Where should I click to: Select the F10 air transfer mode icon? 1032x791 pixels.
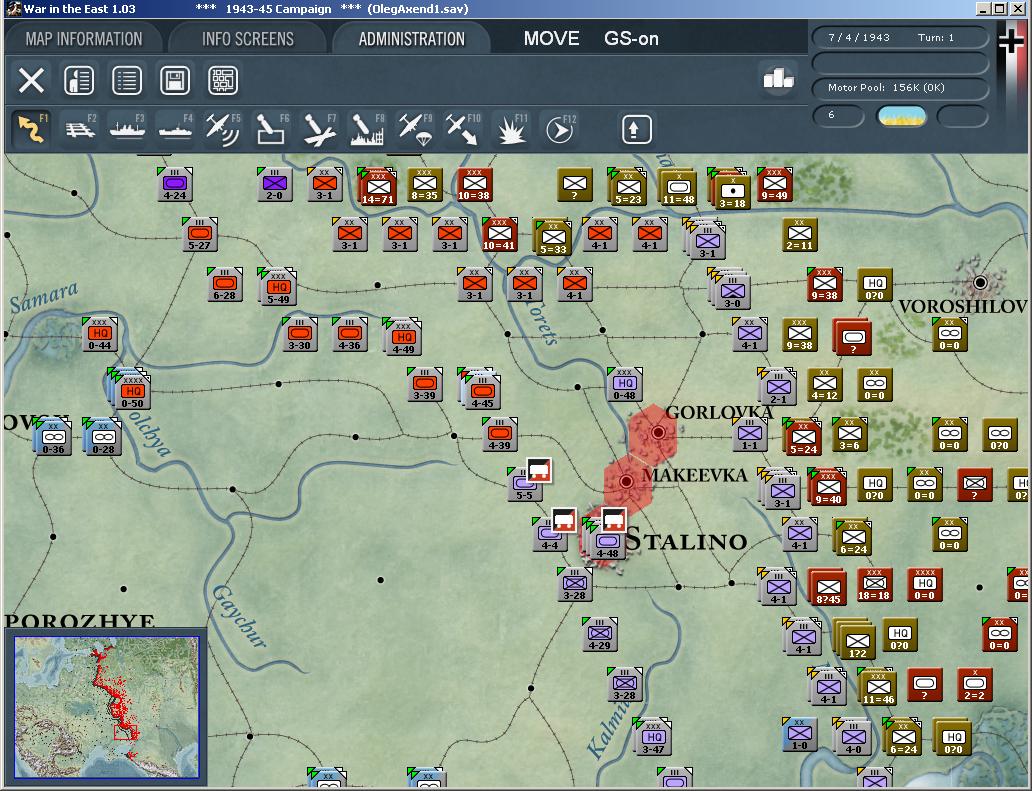(463, 128)
